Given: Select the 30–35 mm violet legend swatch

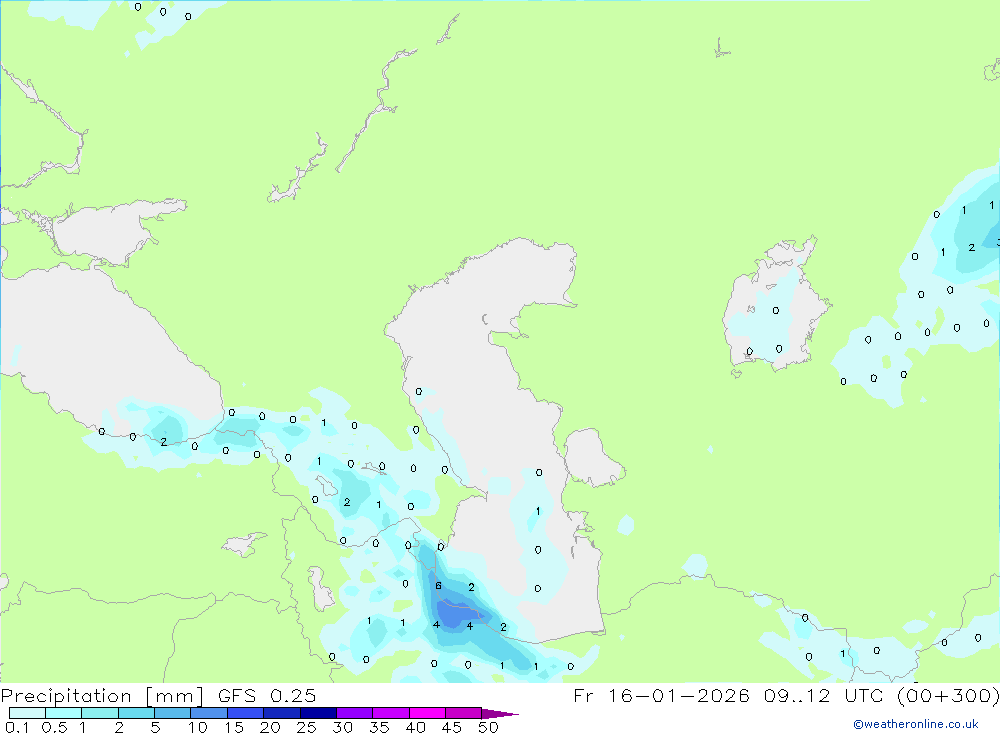Looking at the screenshot, I should tap(355, 713).
